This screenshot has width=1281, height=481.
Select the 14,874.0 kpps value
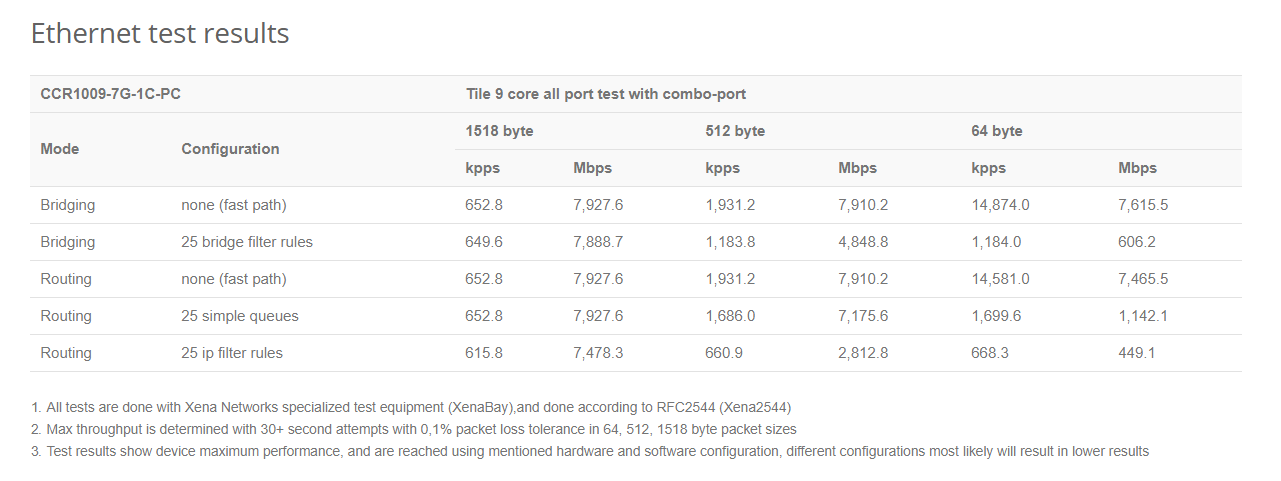tap(1000, 205)
